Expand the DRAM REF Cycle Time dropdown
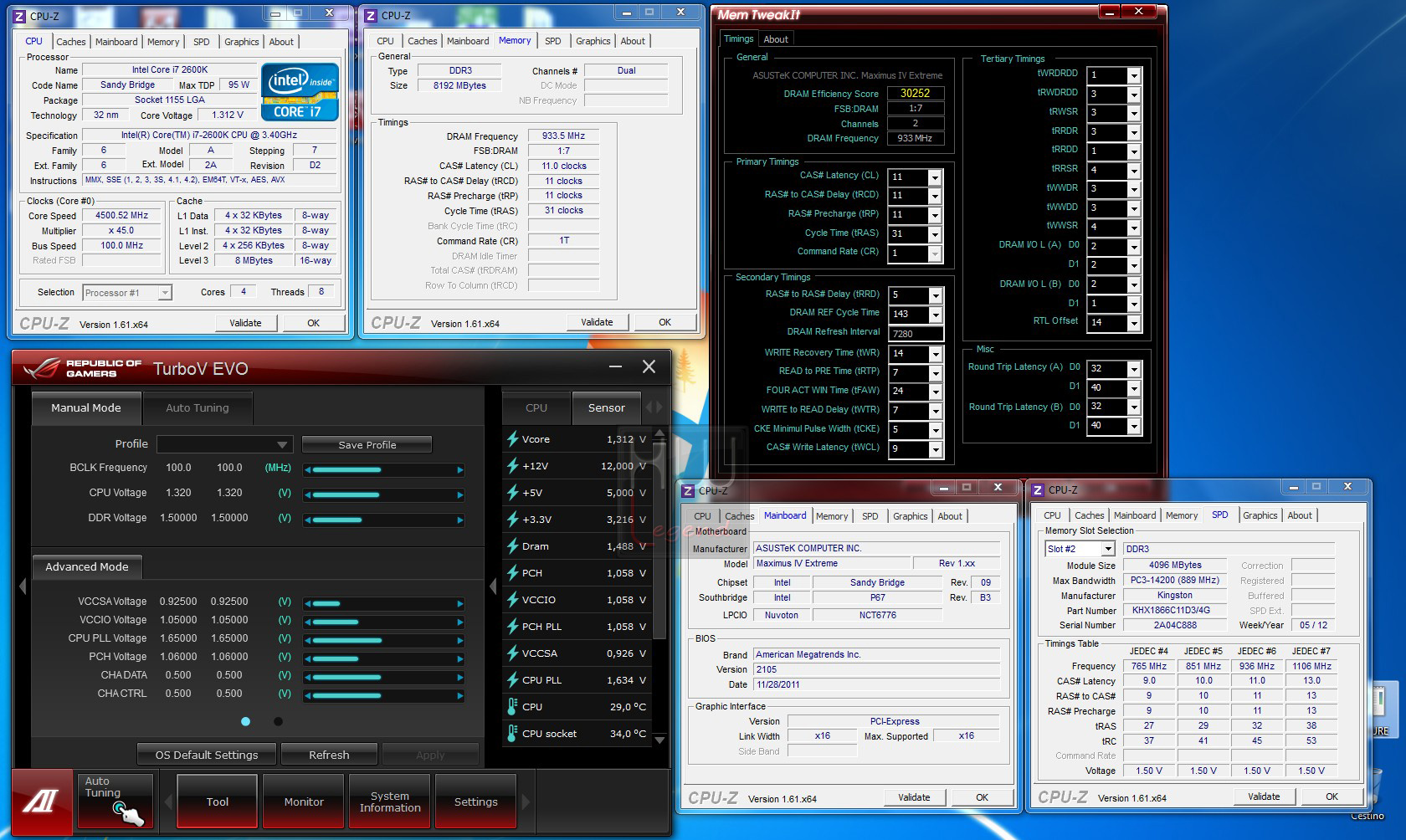 click(x=935, y=315)
